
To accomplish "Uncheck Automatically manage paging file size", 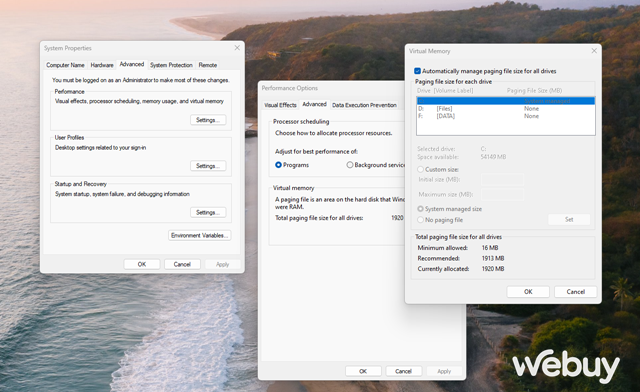I will point(418,71).
